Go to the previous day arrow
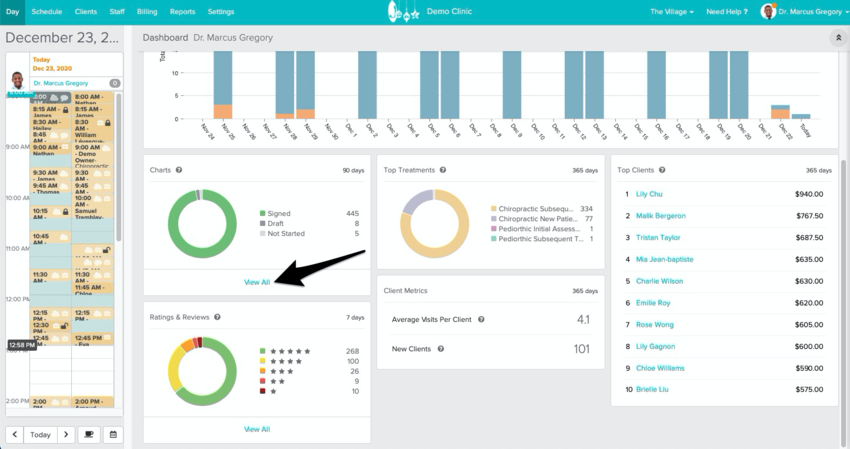Screen dimensions: 850x449 15,435
